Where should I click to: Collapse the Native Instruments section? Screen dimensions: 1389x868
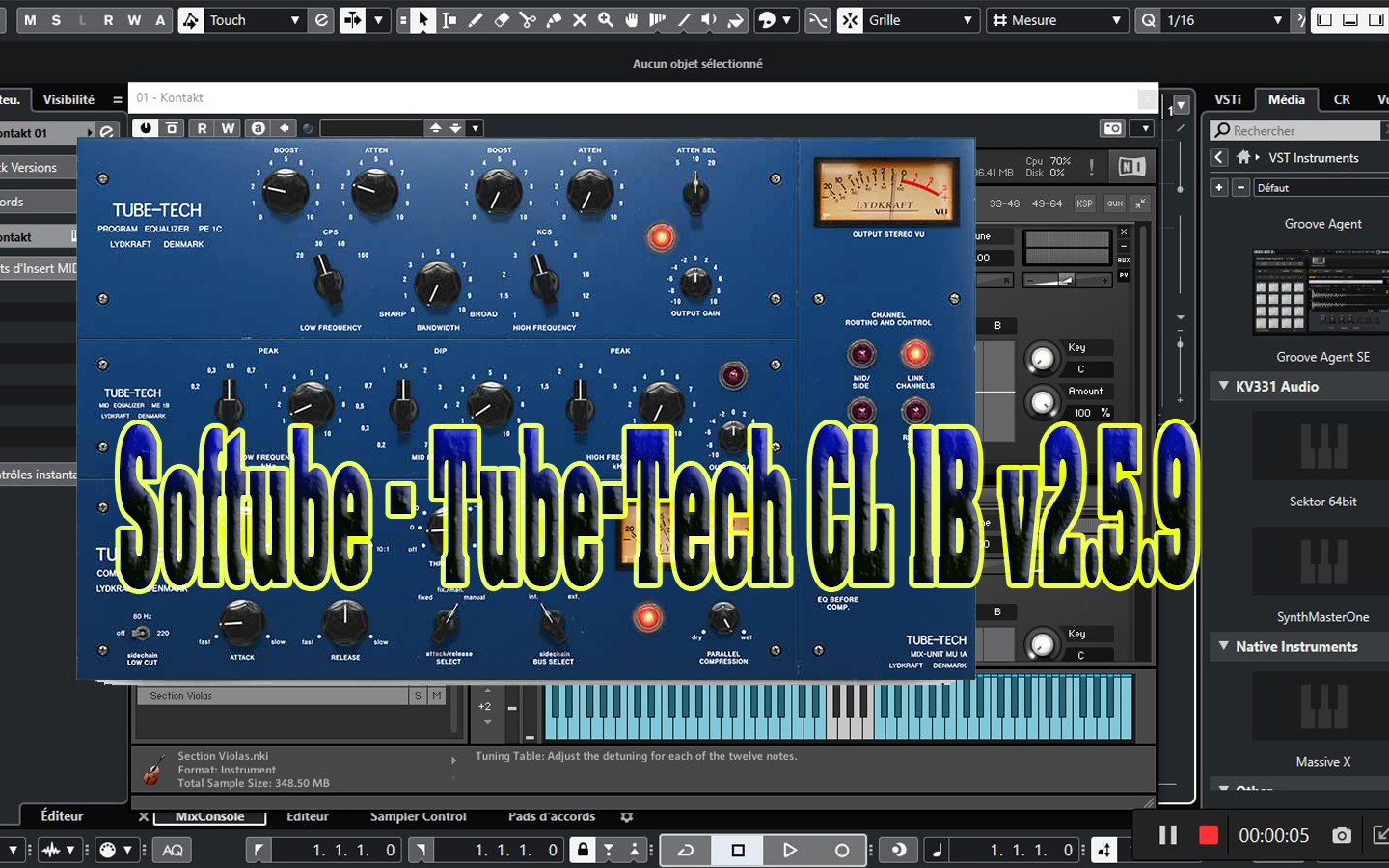coord(1224,646)
